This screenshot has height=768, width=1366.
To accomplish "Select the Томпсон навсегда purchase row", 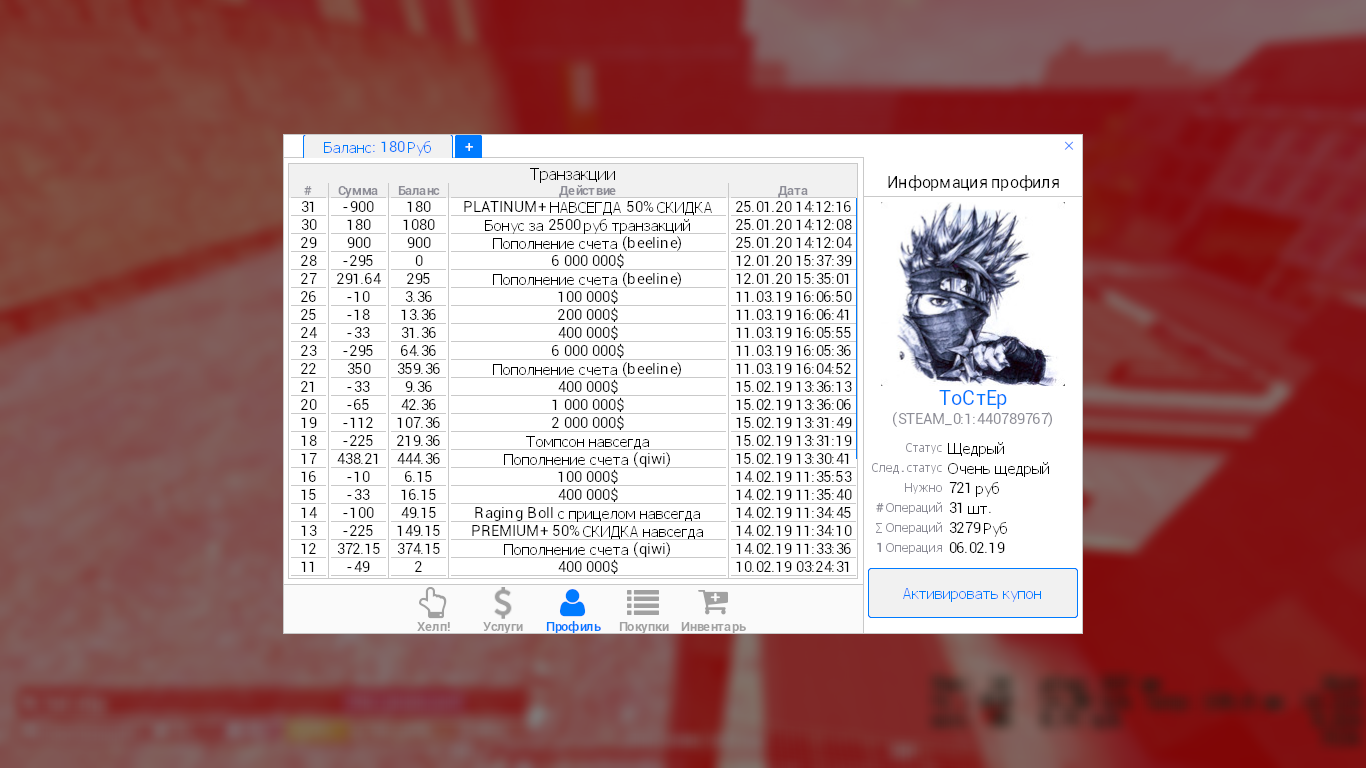I will click(589, 441).
